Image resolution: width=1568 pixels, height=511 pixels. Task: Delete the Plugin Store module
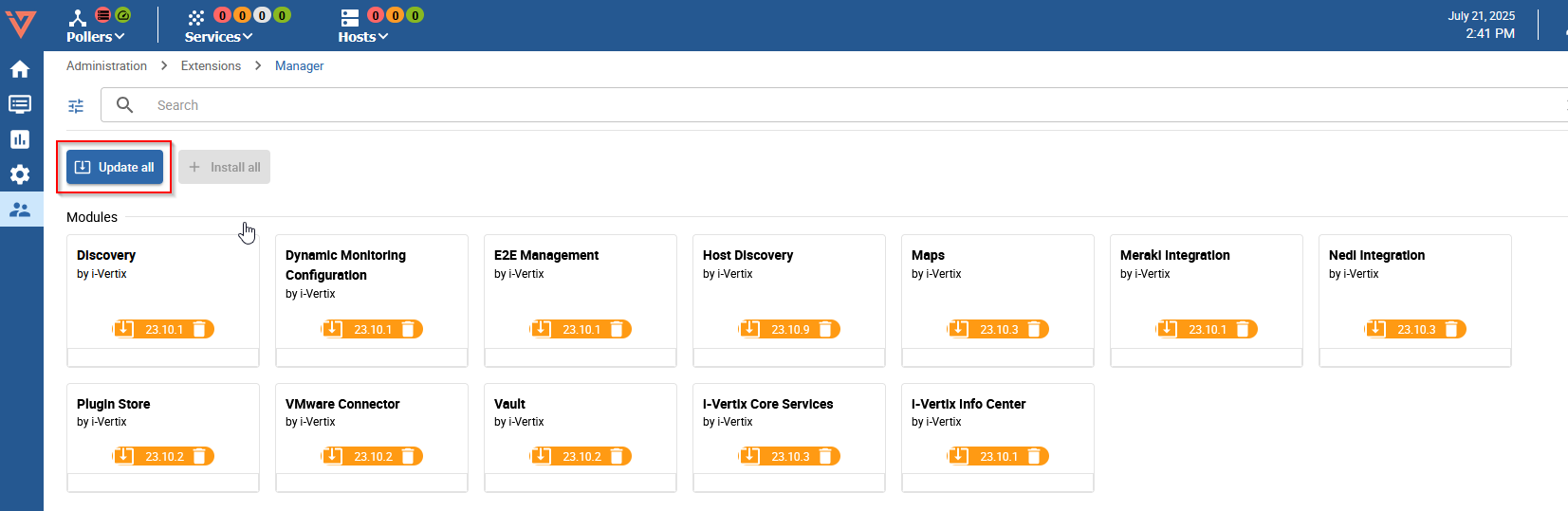(199, 456)
